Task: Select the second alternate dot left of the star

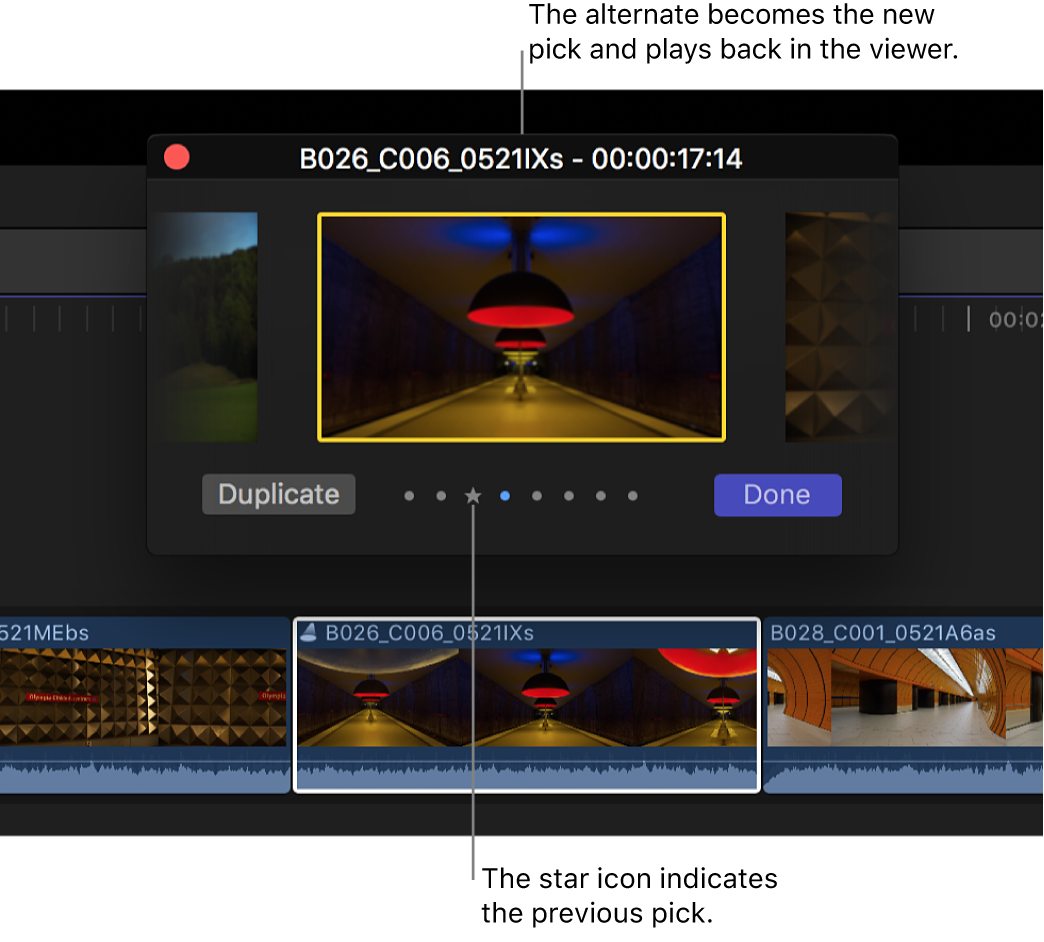Action: (x=441, y=494)
